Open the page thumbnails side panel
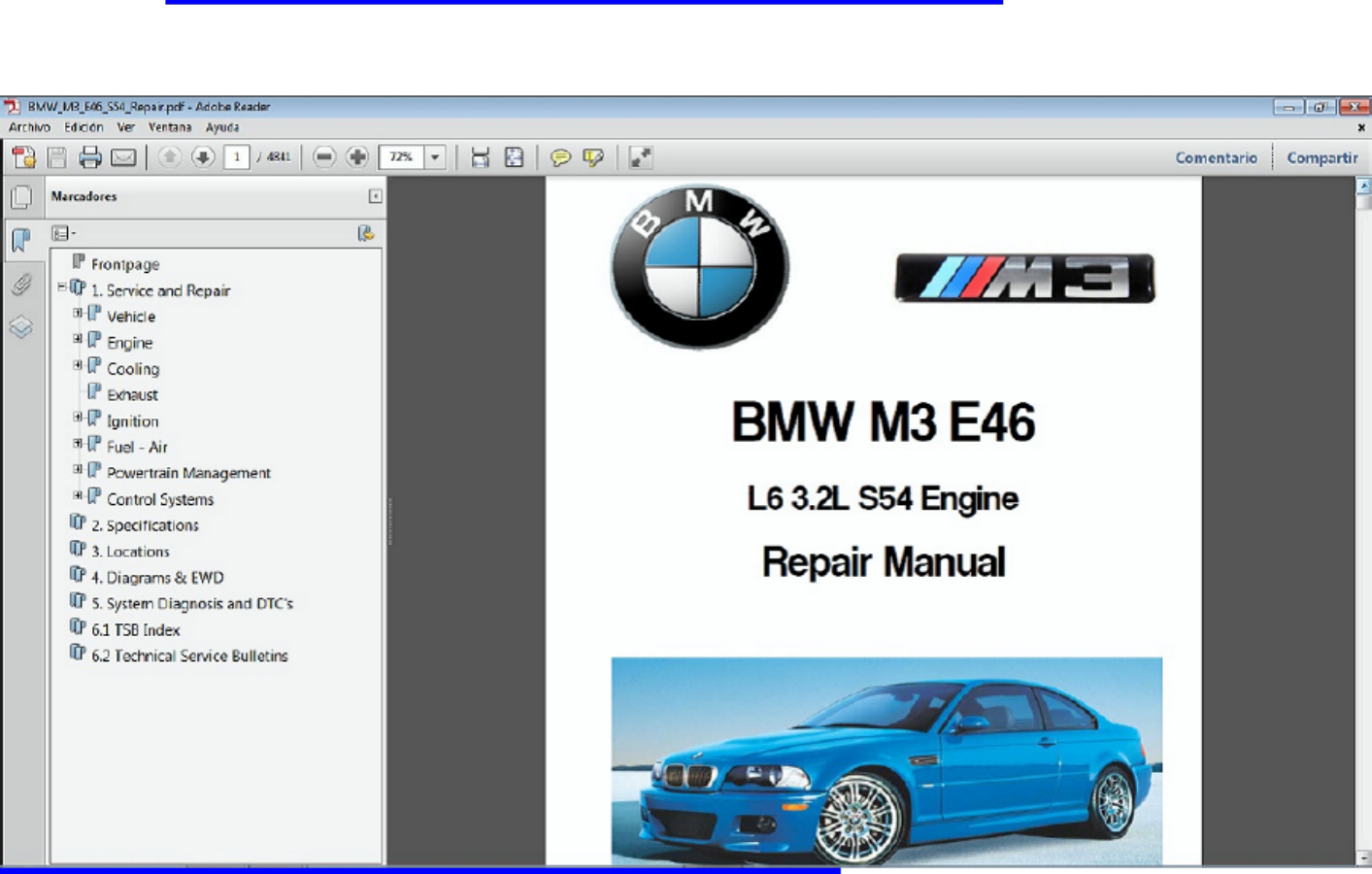The width and height of the screenshot is (1372, 874). (20, 197)
